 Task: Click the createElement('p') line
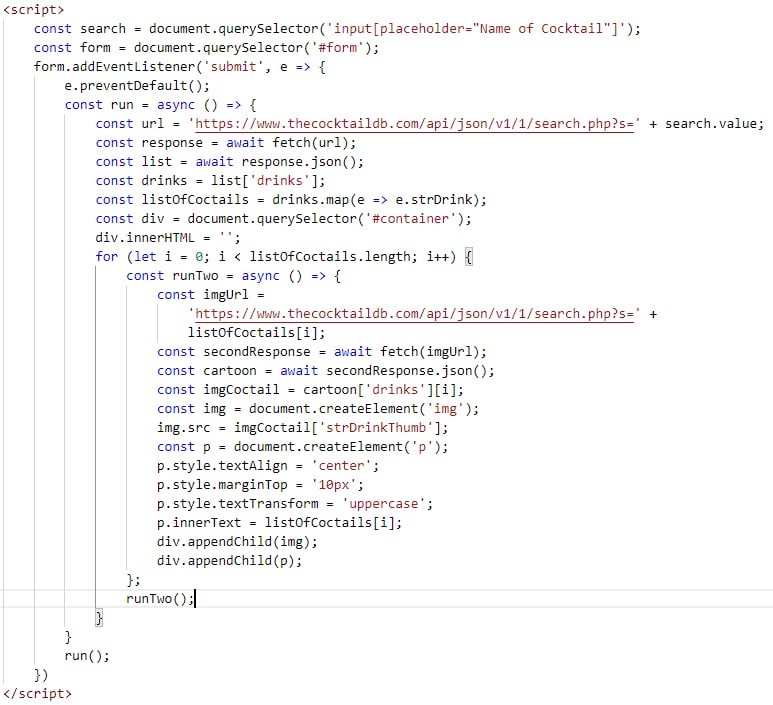point(302,447)
